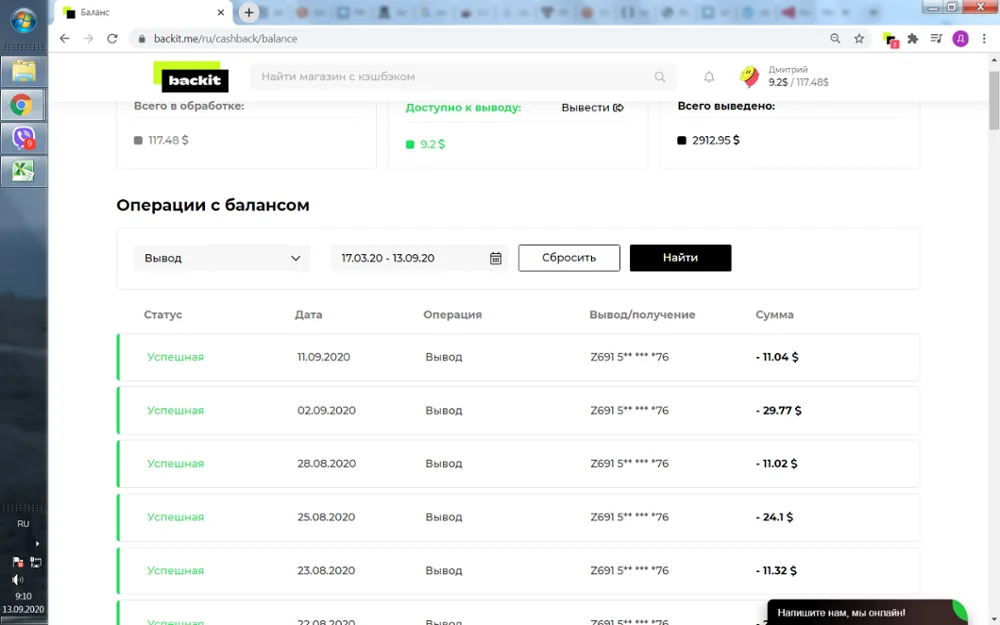Click the address bar URL backit.me
The image size is (1000, 625).
click(225, 38)
